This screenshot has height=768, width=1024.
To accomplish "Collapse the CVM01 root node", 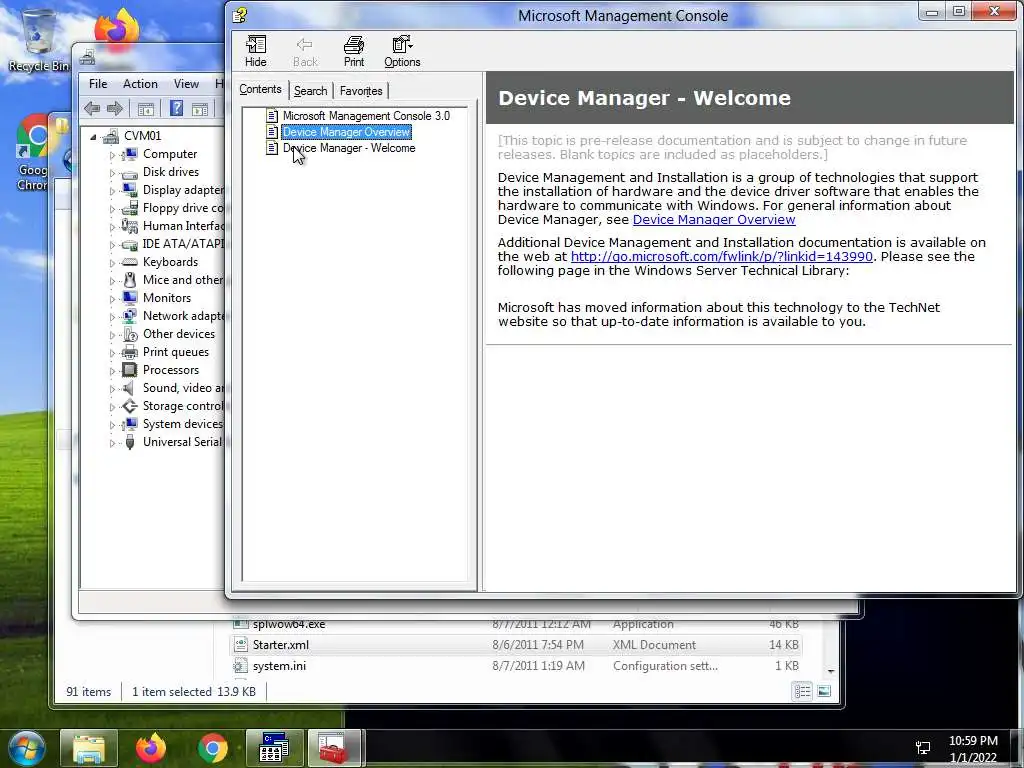I will pyautogui.click(x=93, y=136).
